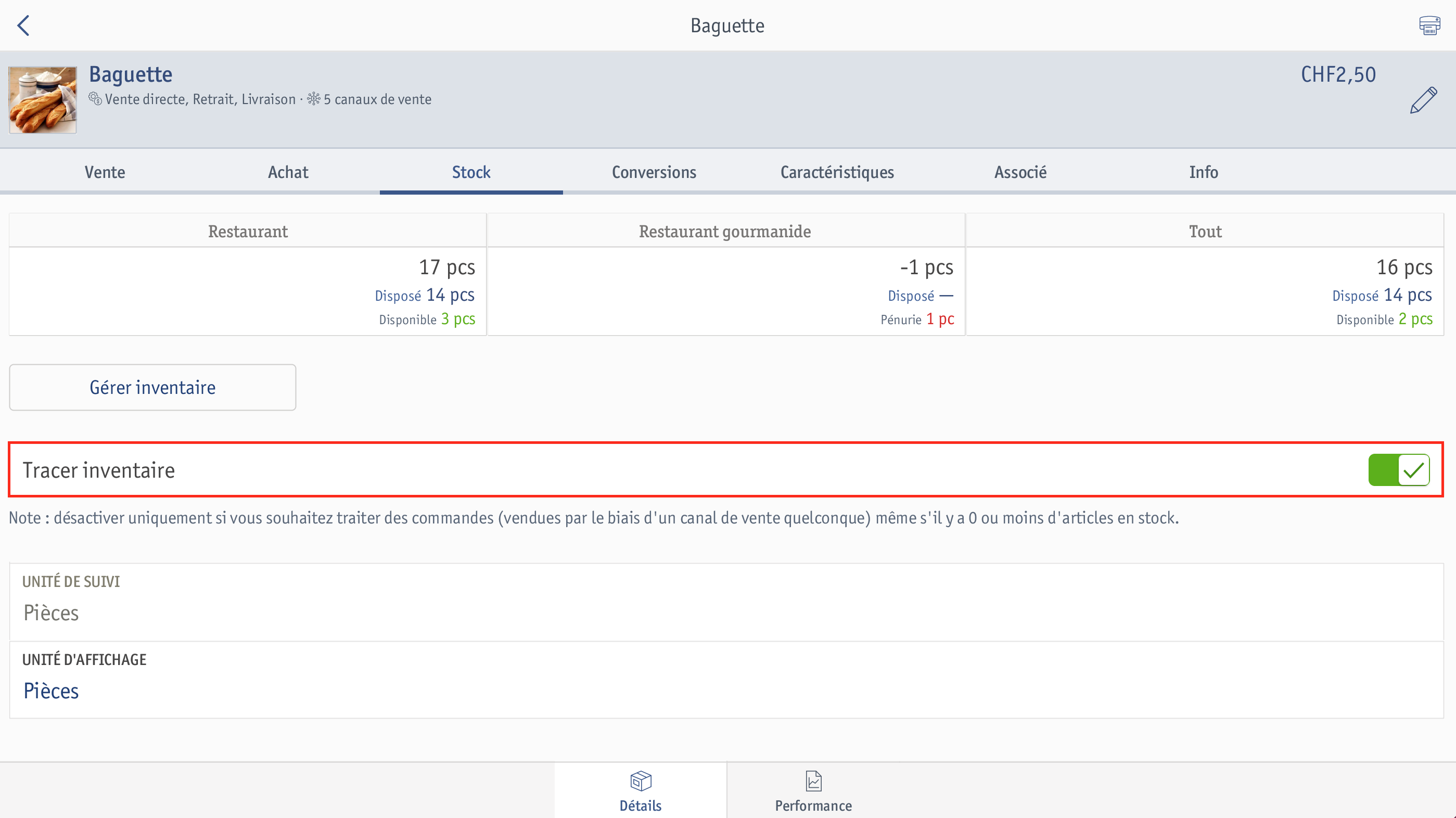
Task: Click Disponible 2 pcs in Tout
Action: [1384, 319]
